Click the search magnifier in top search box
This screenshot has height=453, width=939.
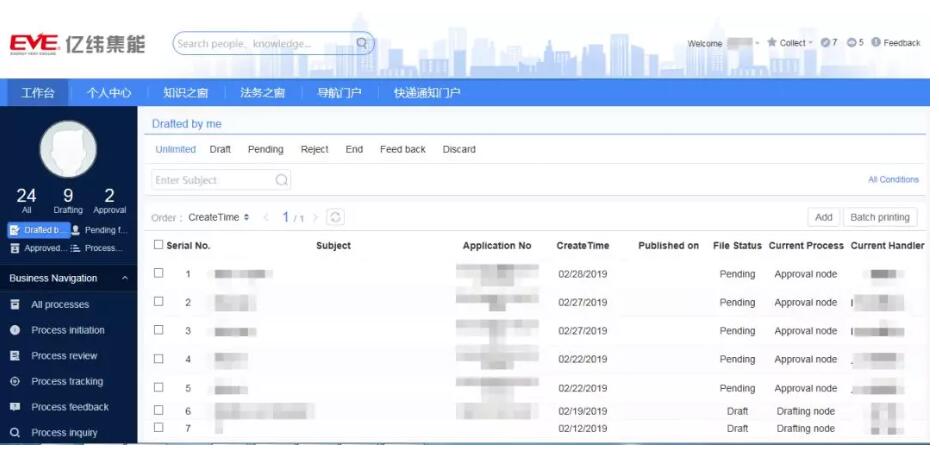click(362, 43)
